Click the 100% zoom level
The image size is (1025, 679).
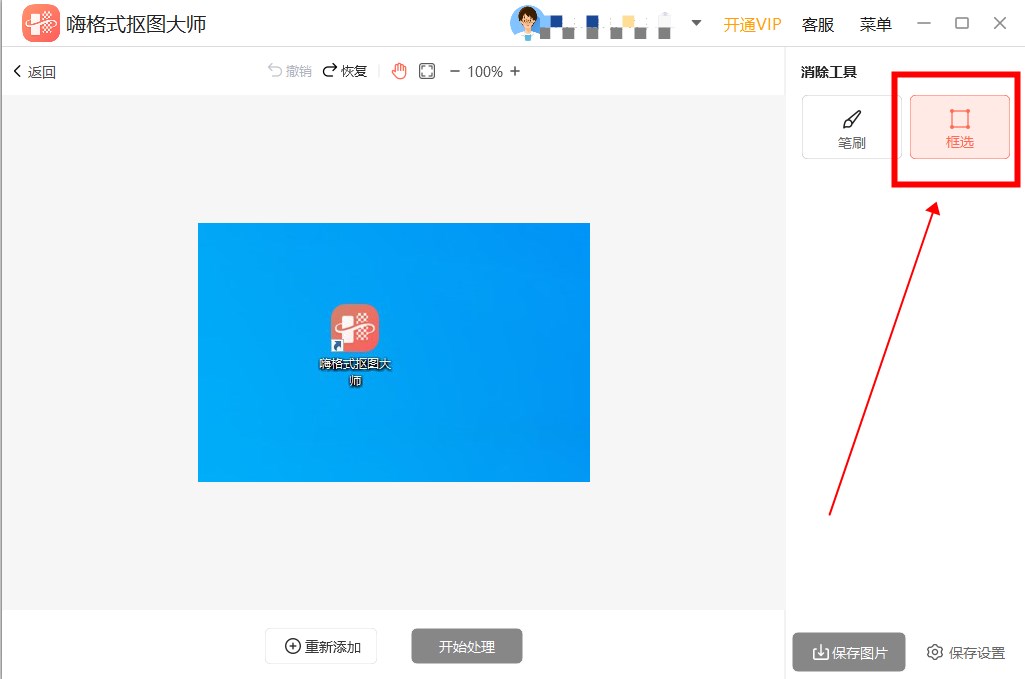click(485, 71)
